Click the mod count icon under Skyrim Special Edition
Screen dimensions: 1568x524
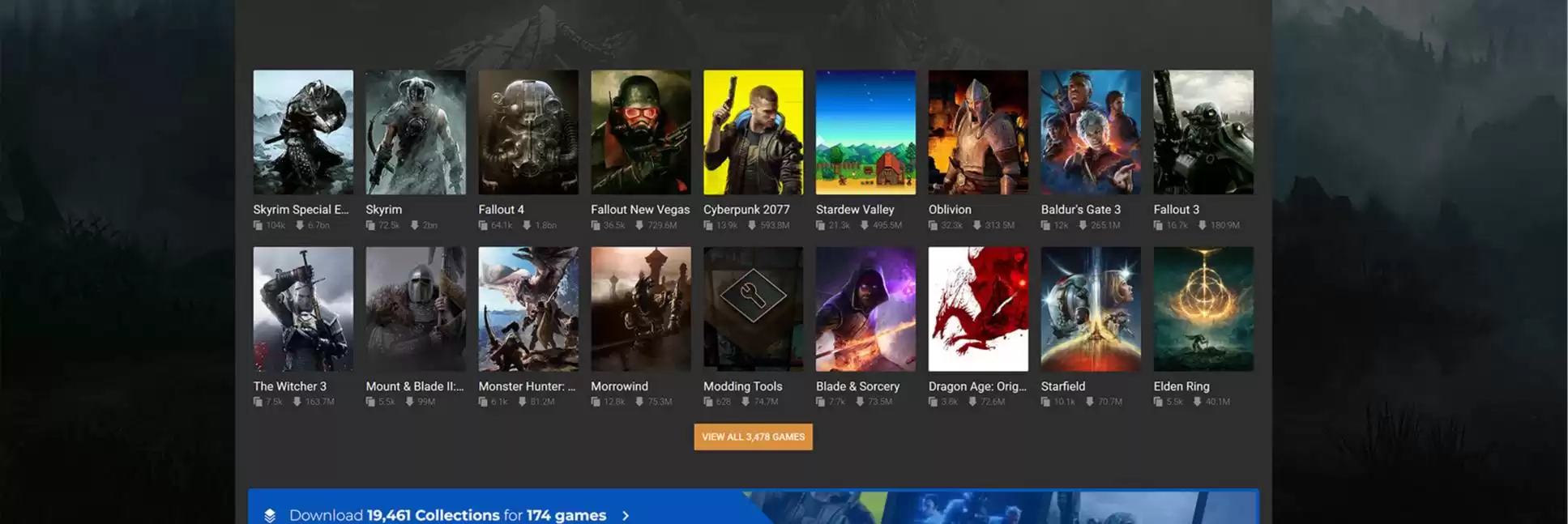258,225
